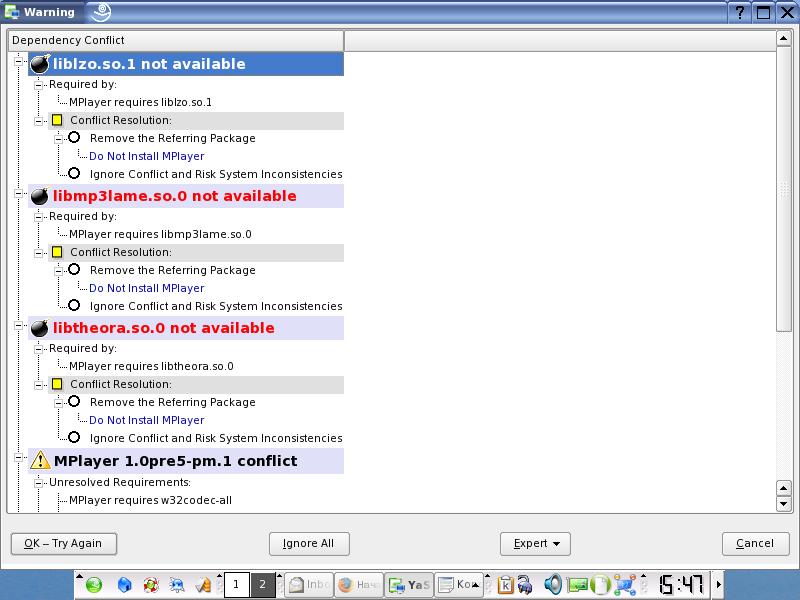The width and height of the screenshot is (800, 600).
Task: Click the bomb icon beside libtheora.so.0
Action: pos(40,328)
